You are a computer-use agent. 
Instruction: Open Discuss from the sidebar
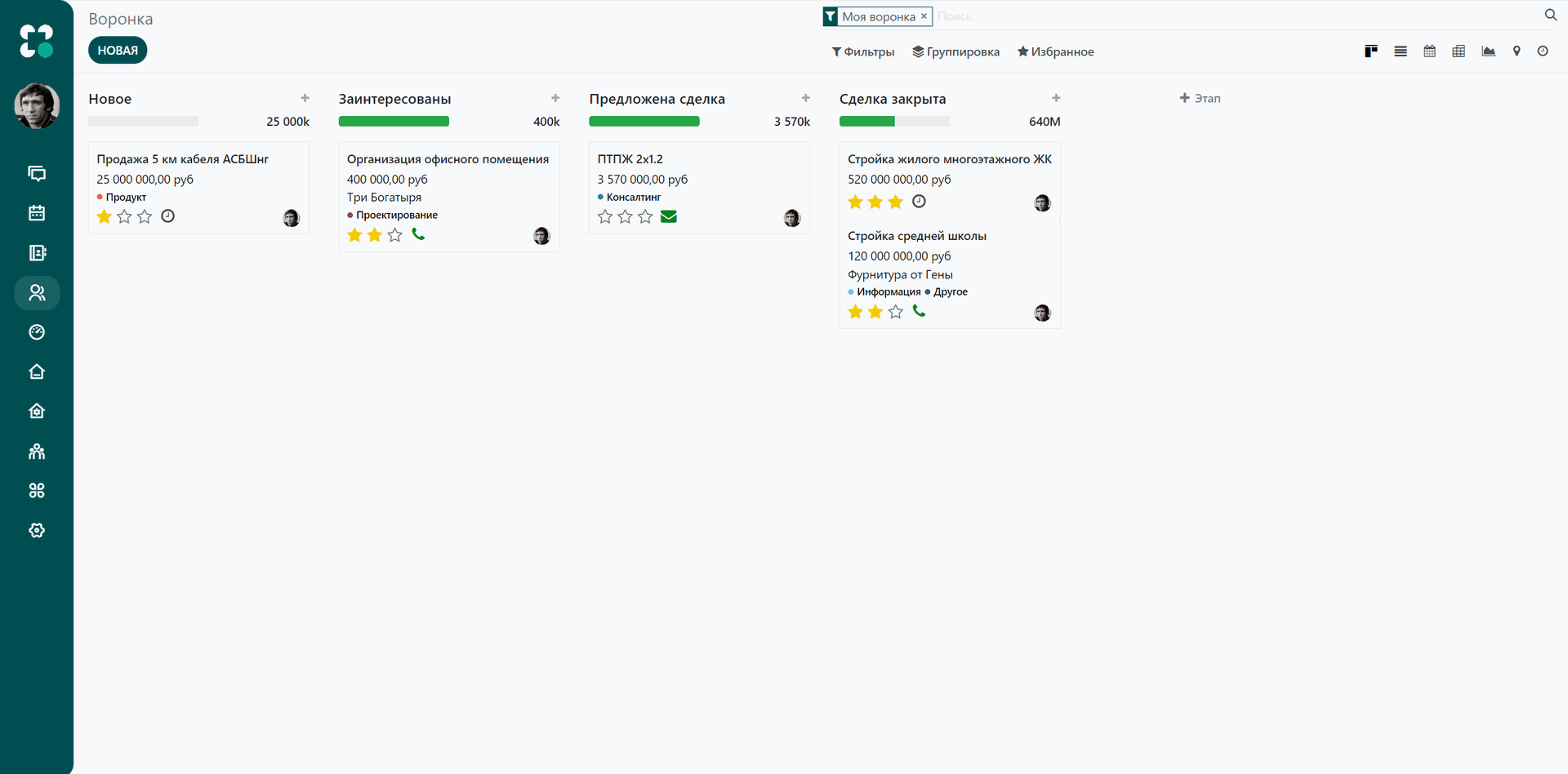pyautogui.click(x=37, y=174)
